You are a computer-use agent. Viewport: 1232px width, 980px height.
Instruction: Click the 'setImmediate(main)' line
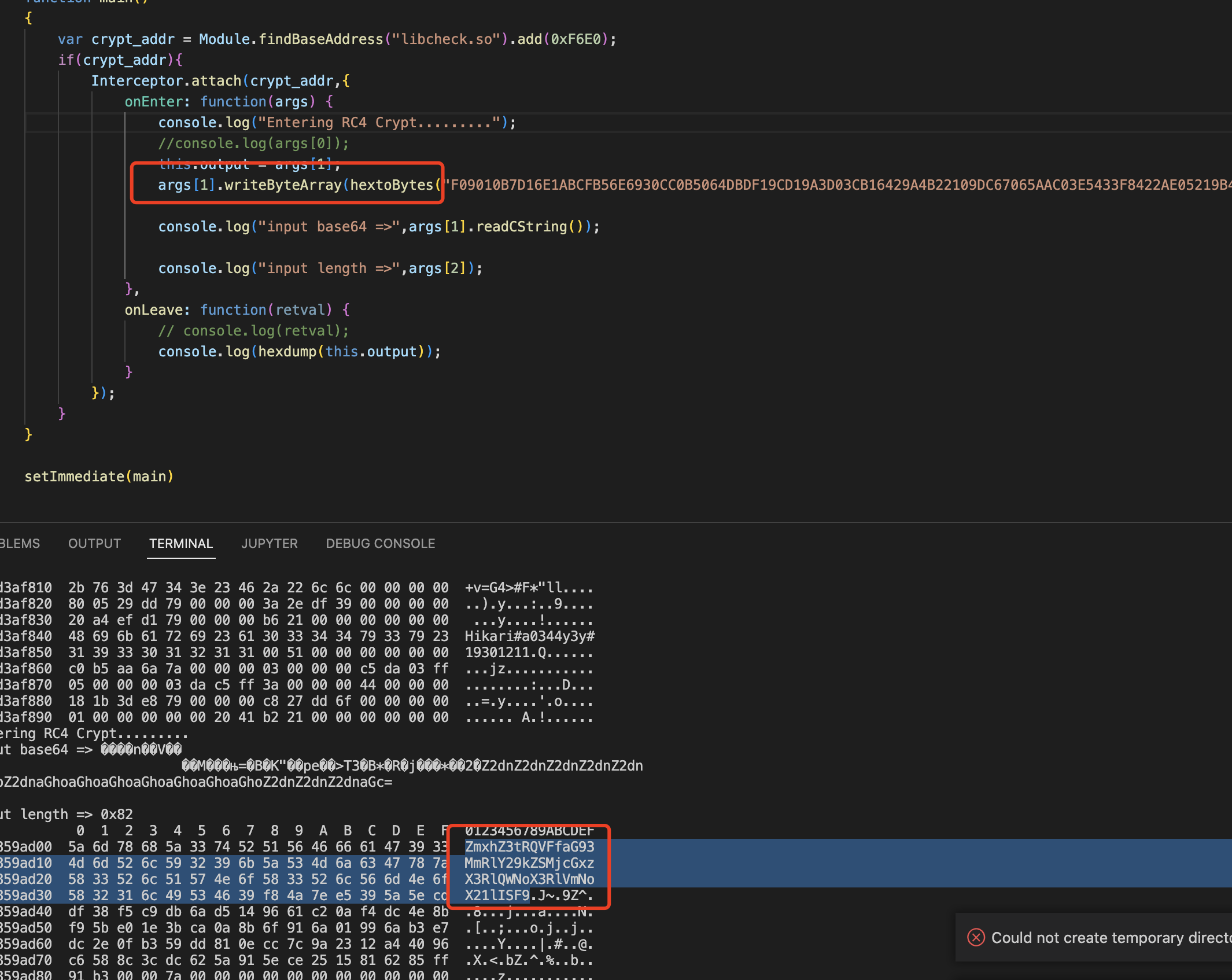[99, 476]
